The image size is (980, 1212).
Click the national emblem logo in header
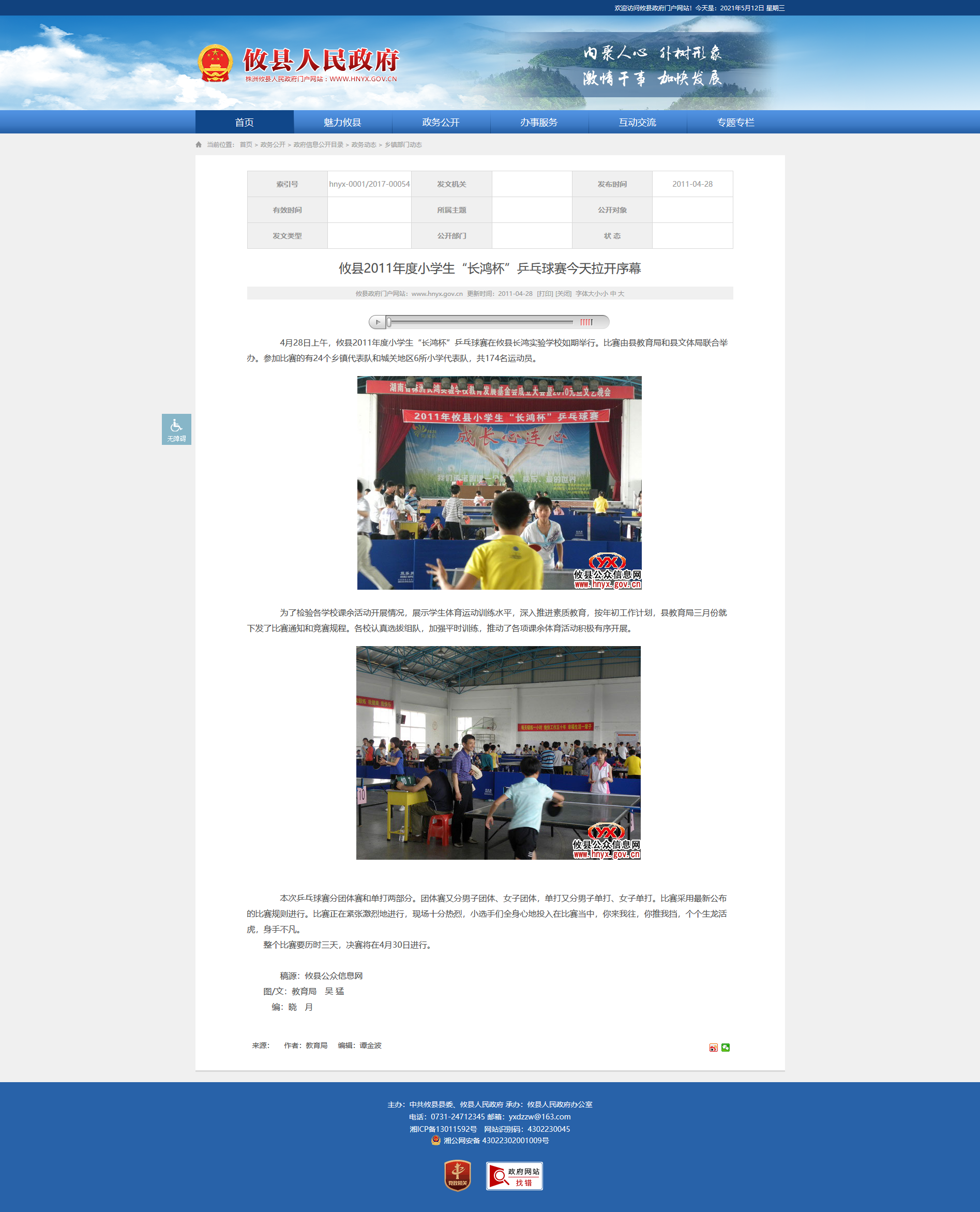[x=215, y=63]
